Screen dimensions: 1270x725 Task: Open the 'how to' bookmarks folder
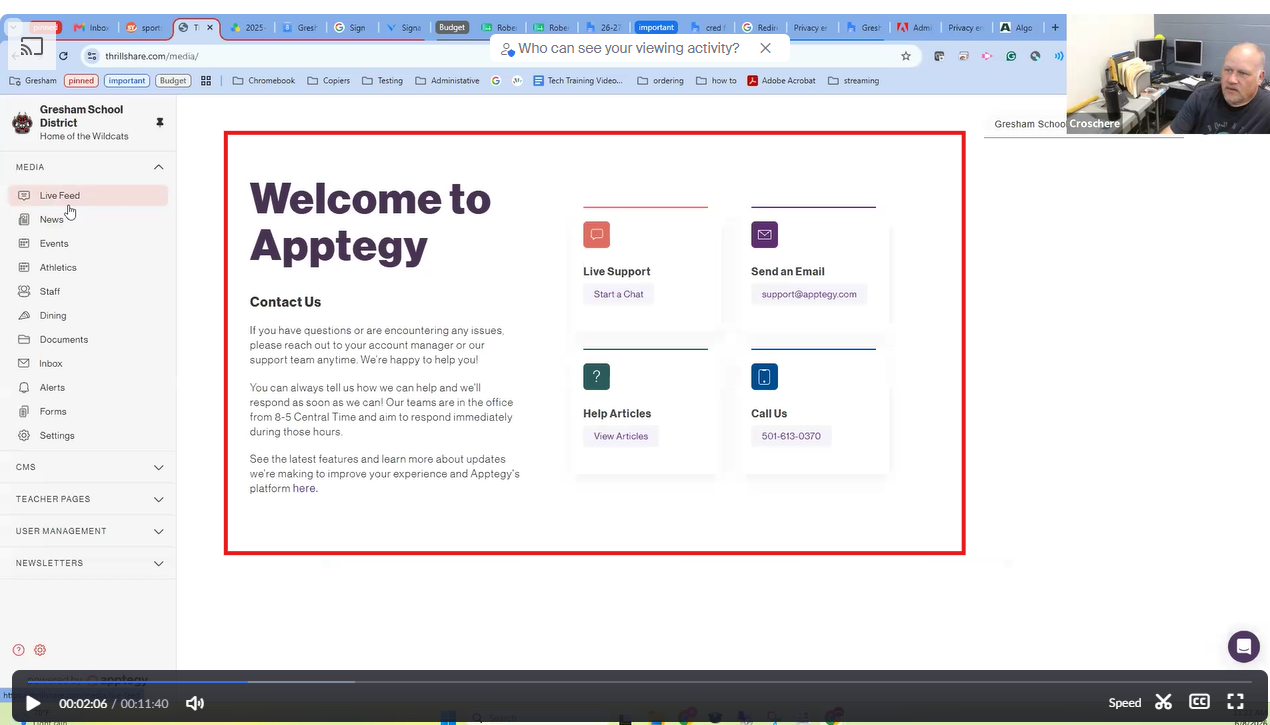tap(716, 81)
